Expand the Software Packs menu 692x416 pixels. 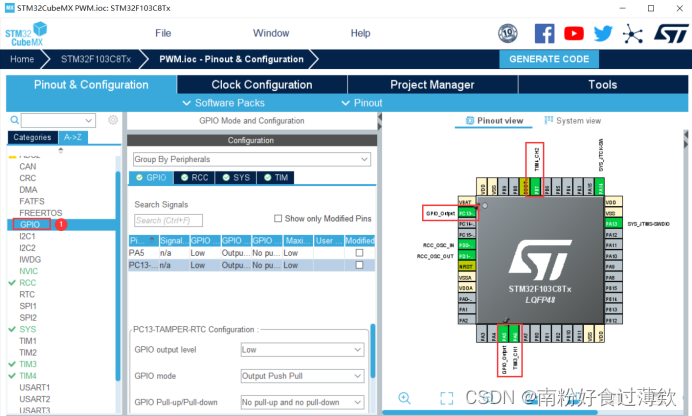pos(224,103)
